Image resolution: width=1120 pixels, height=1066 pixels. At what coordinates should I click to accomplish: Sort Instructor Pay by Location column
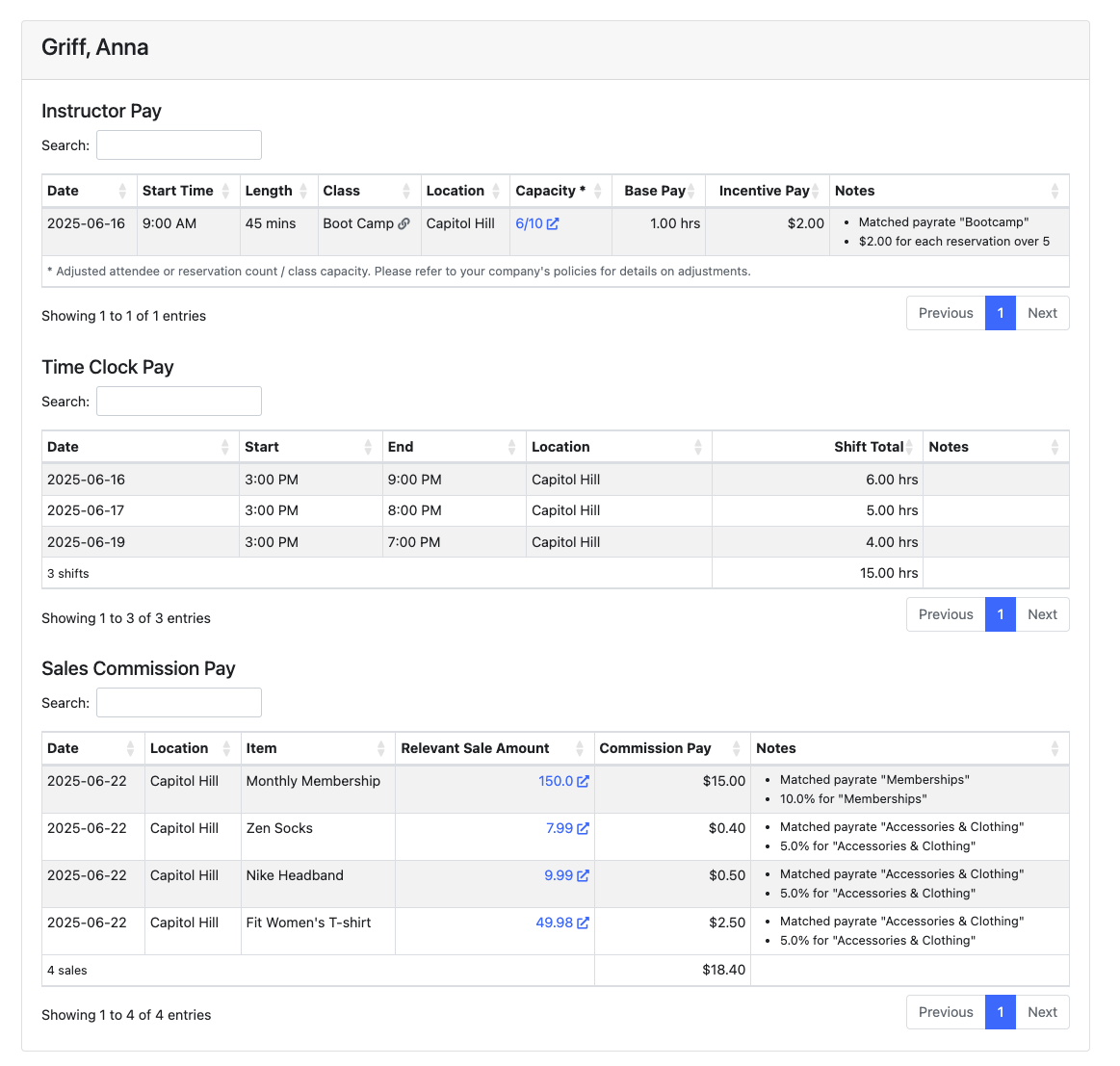coord(465,191)
